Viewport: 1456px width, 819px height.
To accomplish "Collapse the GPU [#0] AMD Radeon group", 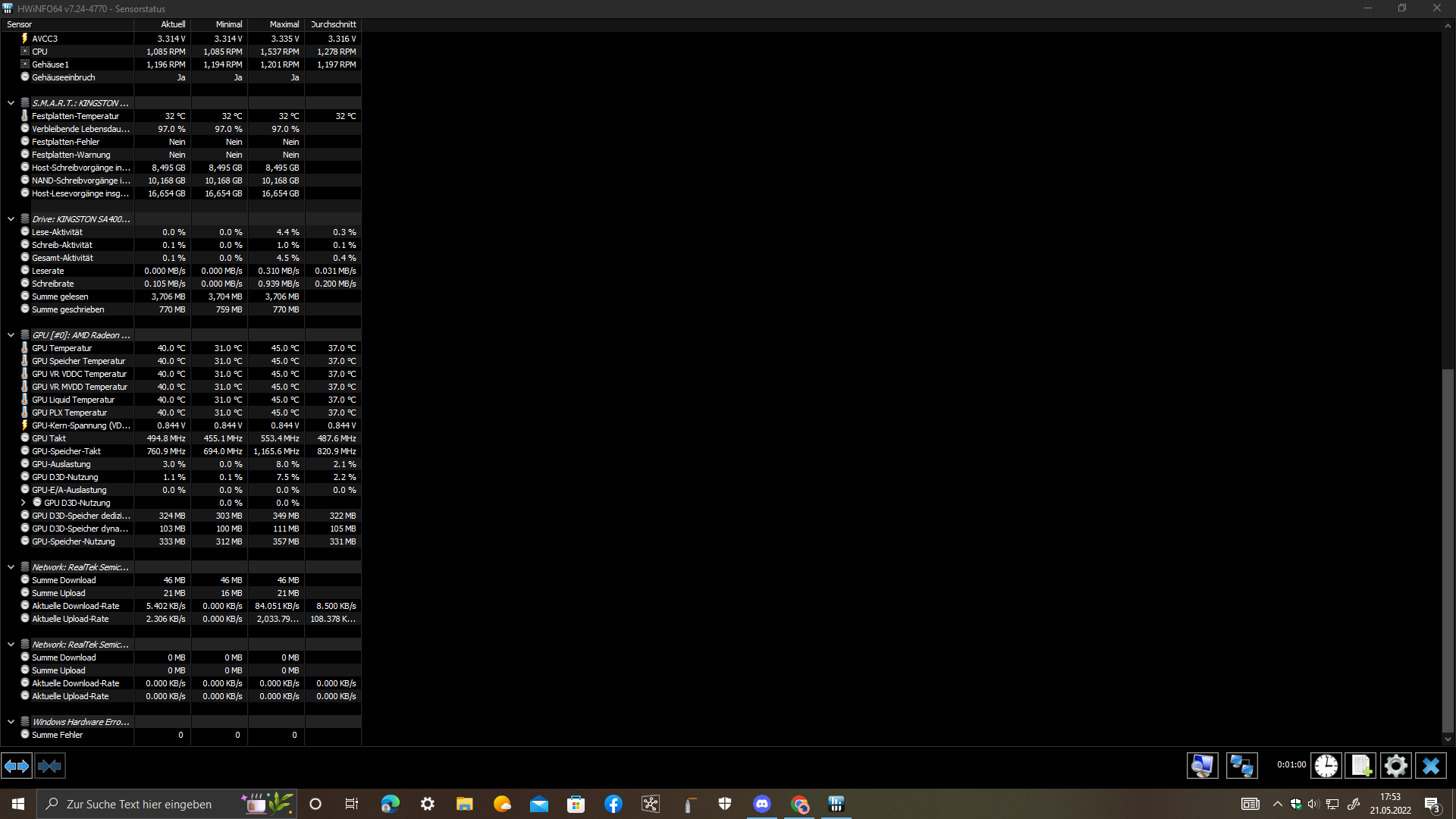I will tap(11, 335).
